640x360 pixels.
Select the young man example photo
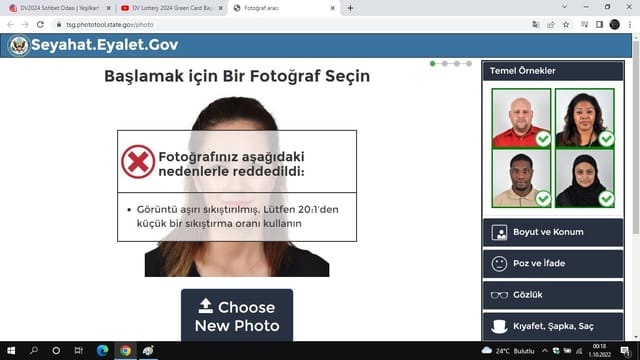pos(521,178)
